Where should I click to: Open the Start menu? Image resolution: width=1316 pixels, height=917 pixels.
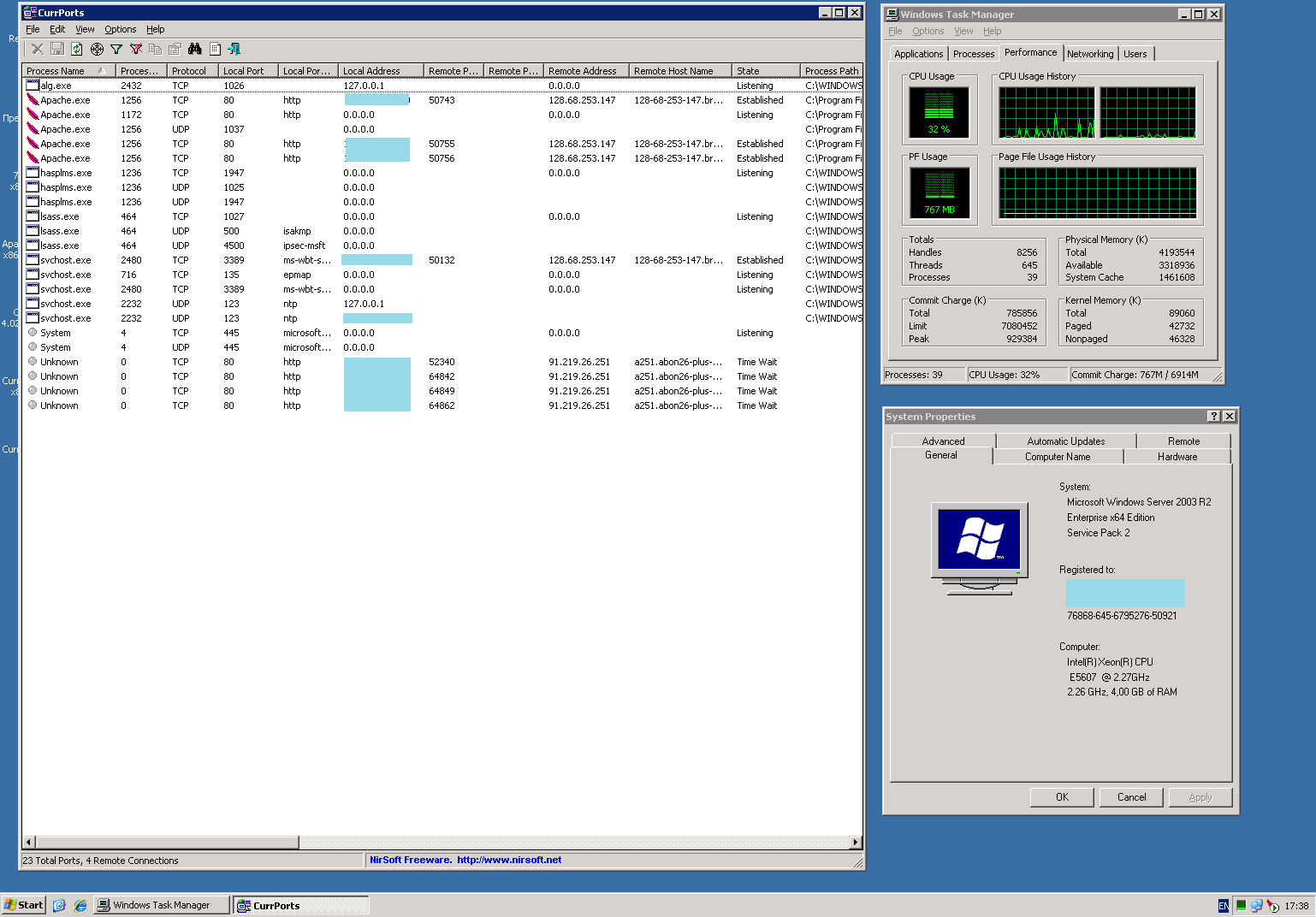pyautogui.click(x=24, y=905)
